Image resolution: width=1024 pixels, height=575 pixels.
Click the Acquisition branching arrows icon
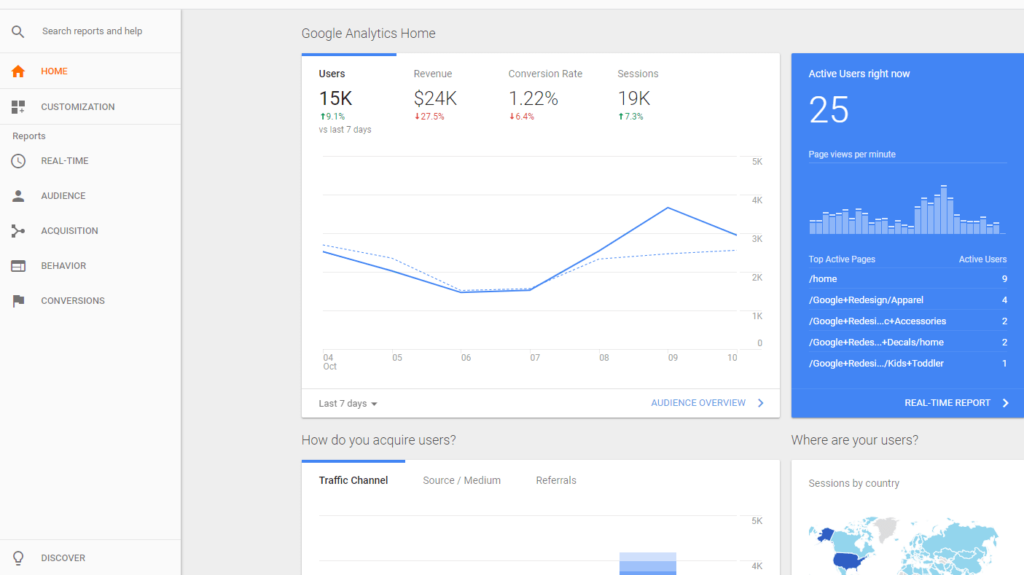coord(18,231)
